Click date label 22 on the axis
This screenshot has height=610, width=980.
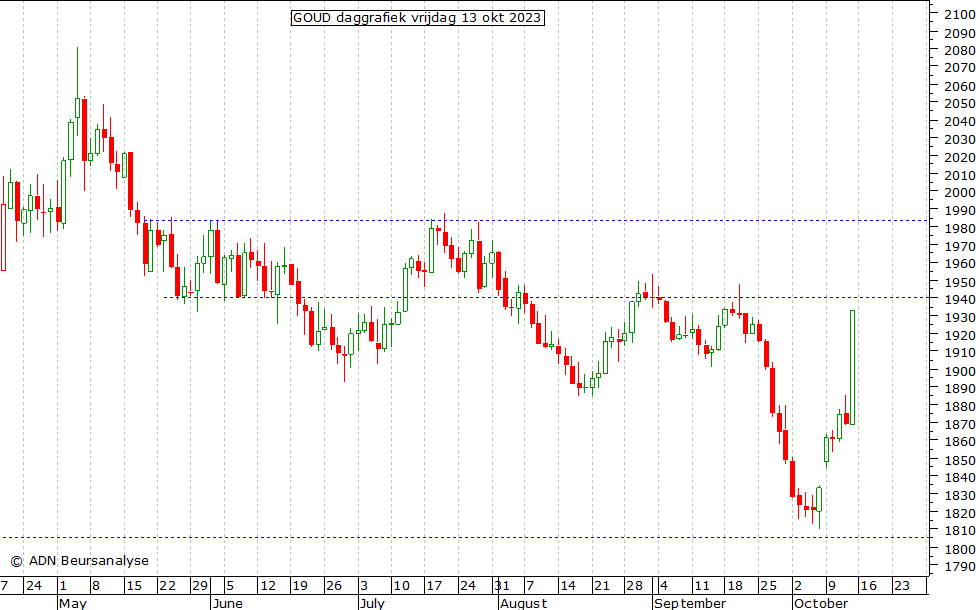pos(167,586)
